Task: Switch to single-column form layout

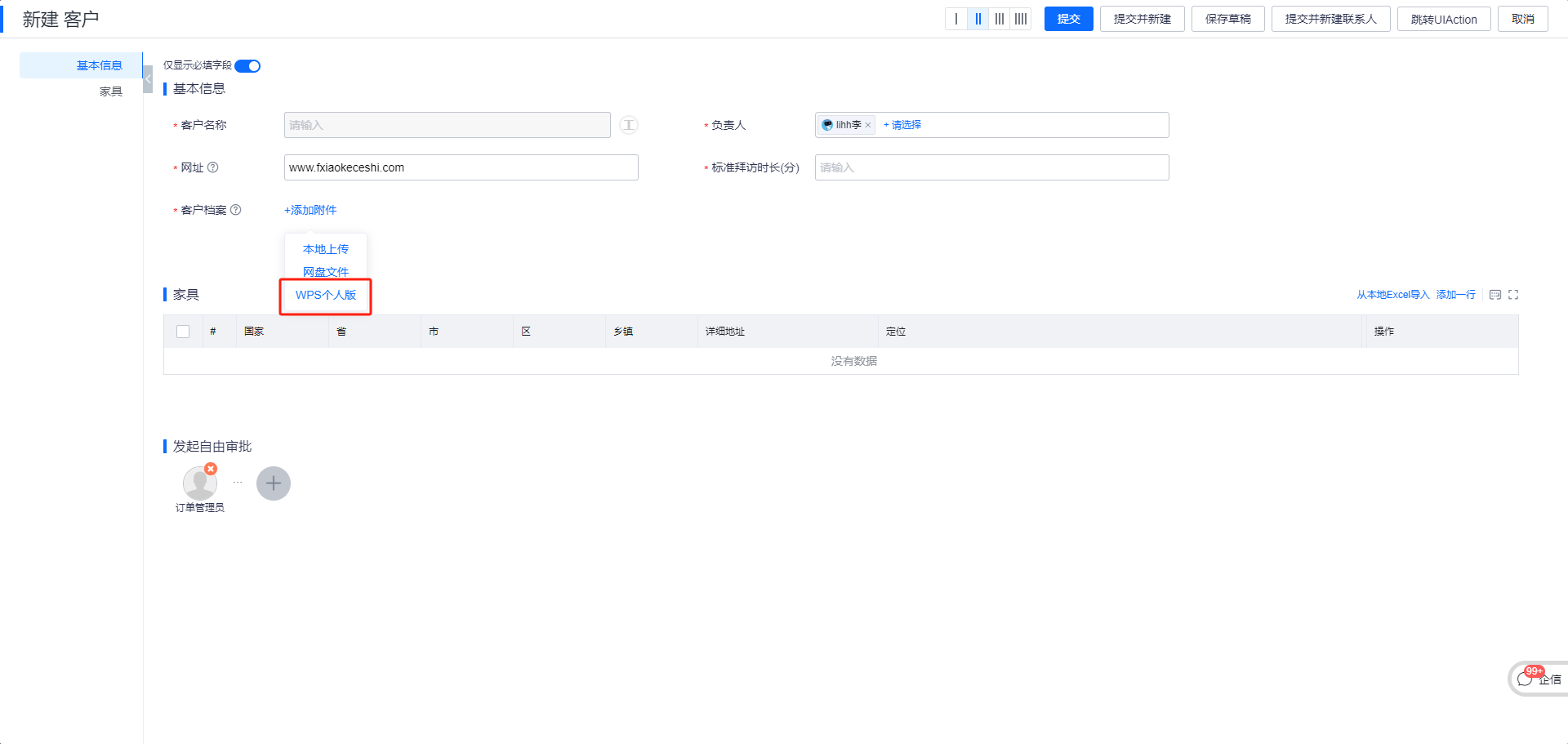Action: 956,19
